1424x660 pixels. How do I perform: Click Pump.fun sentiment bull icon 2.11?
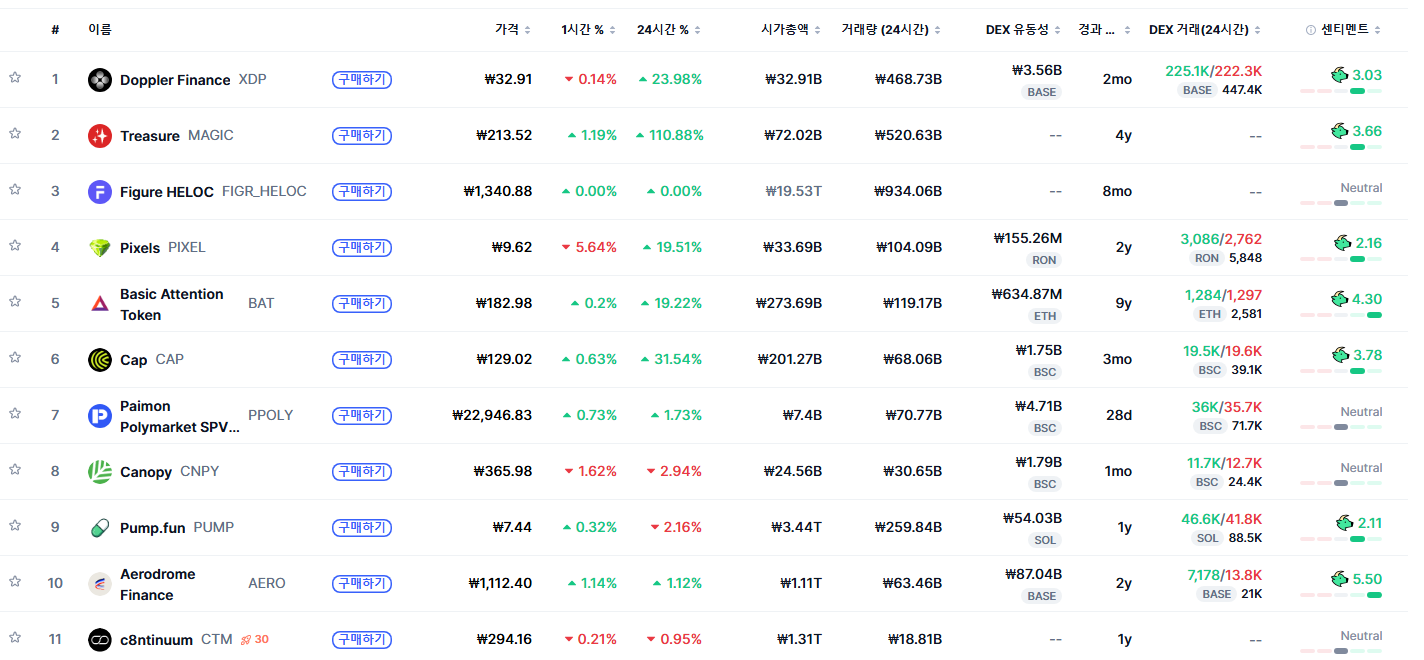(x=1344, y=522)
